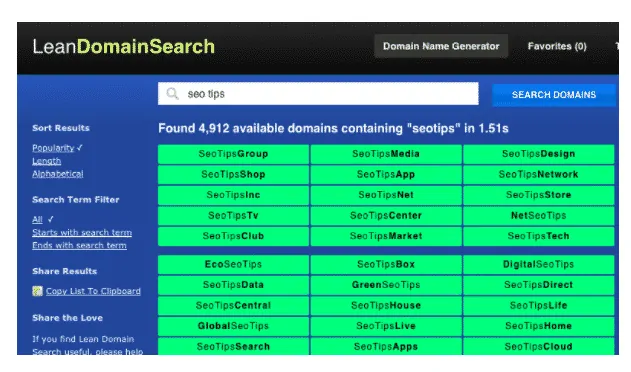Select the All search term filter
Image resolution: width=631 pixels, height=372 pixels.
tap(37, 219)
